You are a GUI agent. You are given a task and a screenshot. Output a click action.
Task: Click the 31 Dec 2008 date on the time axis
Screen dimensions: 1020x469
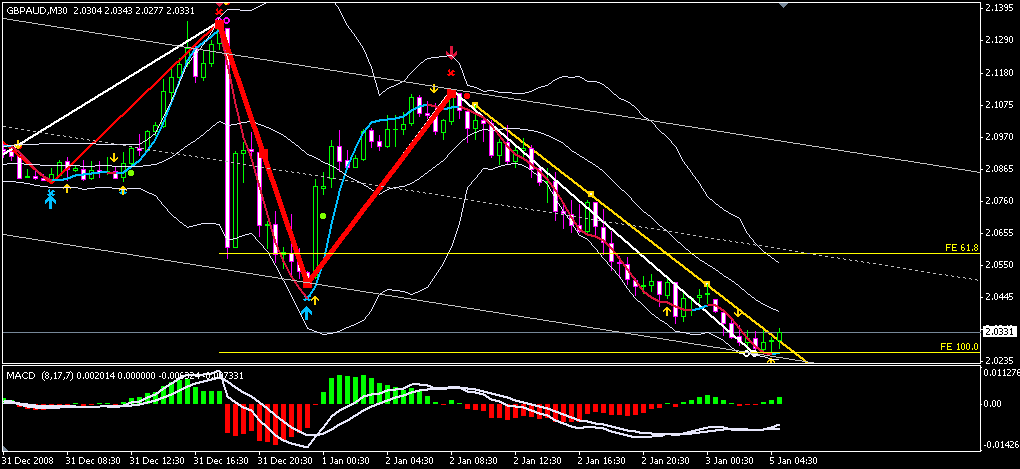point(30,461)
